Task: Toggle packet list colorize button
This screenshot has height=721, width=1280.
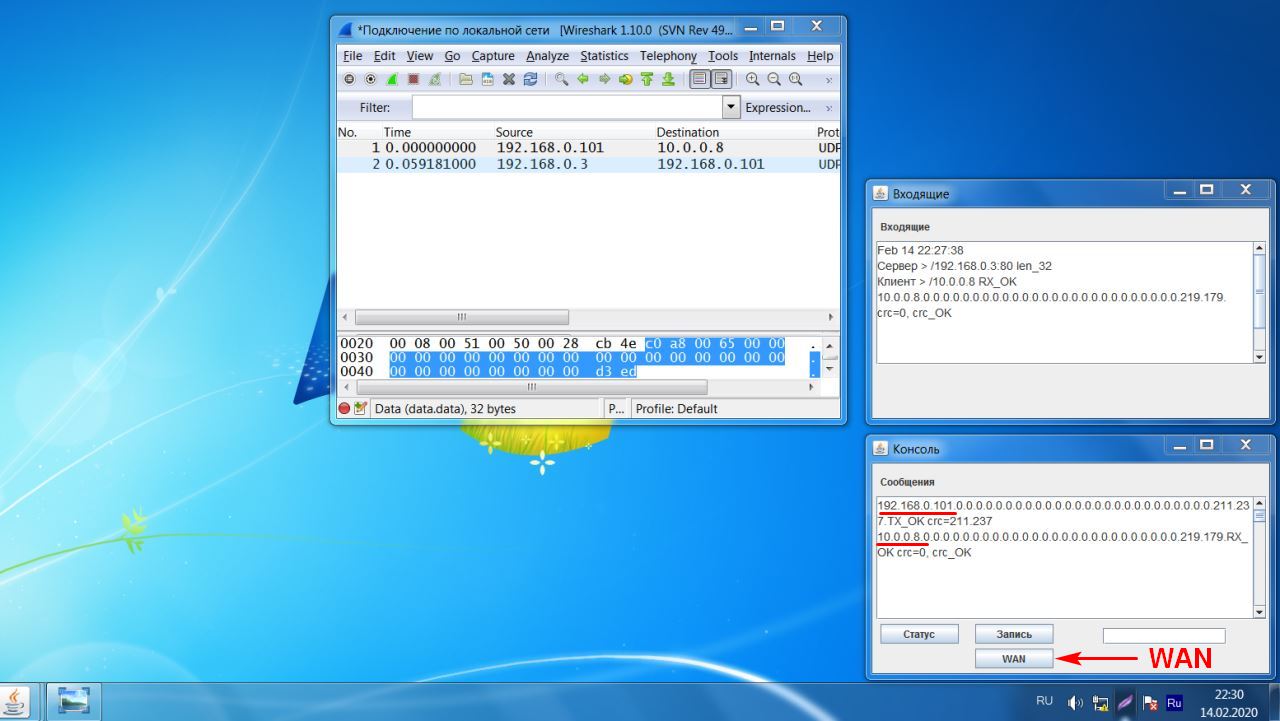Action: [700, 80]
